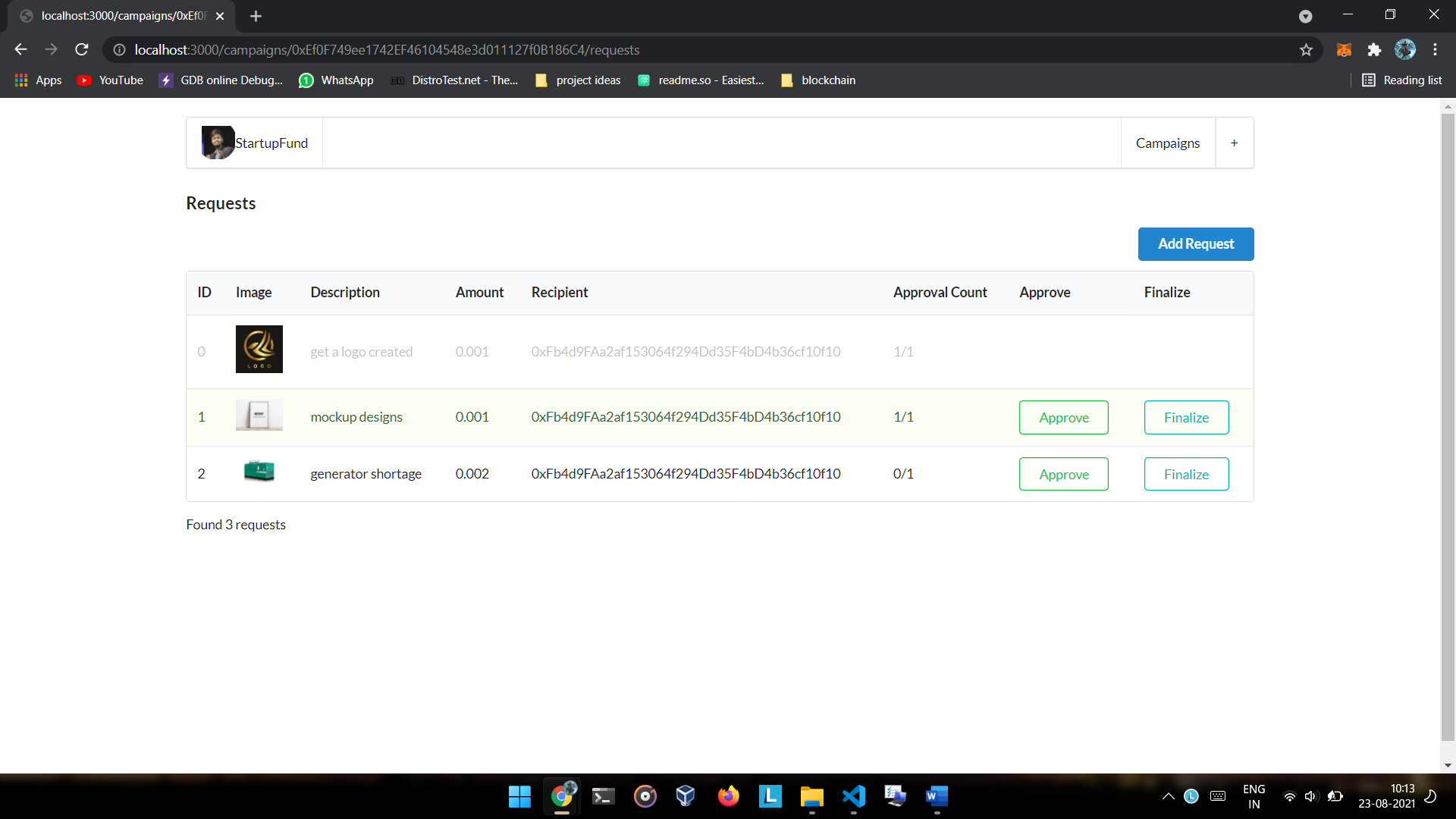The width and height of the screenshot is (1456, 819).
Task: Open the YouTube bookmark
Action: [x=109, y=80]
